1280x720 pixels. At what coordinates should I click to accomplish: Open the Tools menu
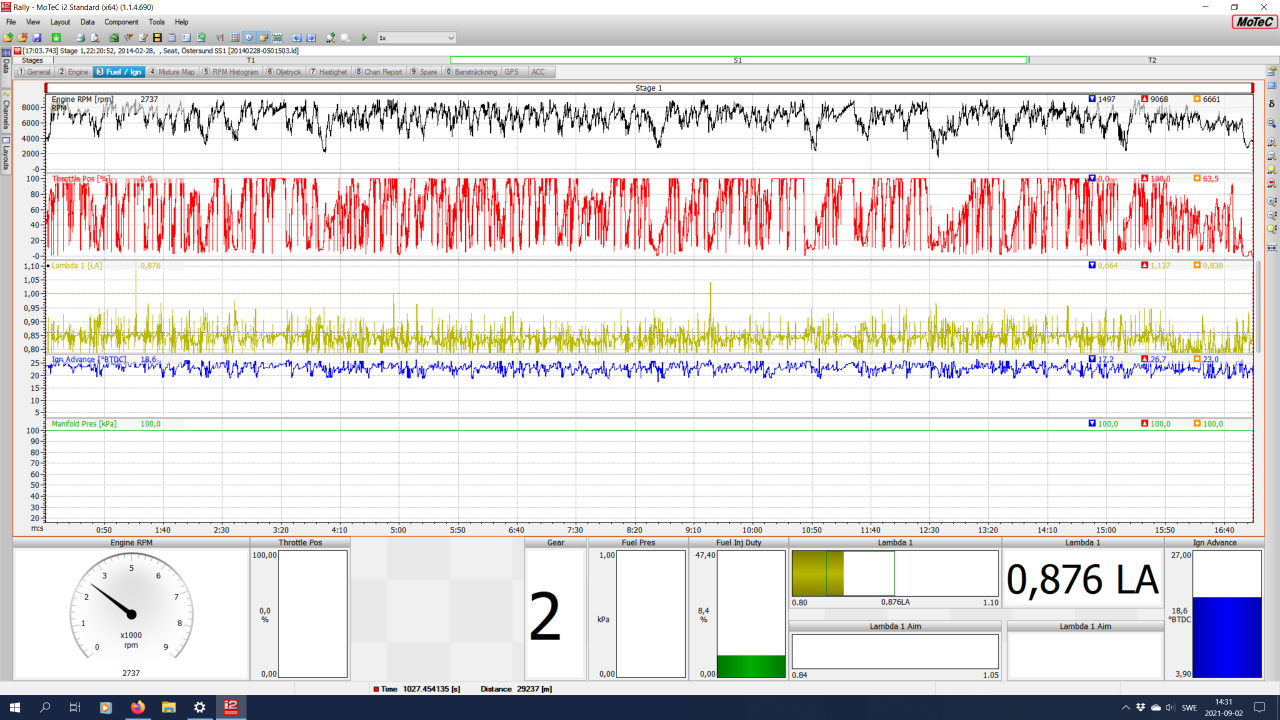(x=157, y=21)
